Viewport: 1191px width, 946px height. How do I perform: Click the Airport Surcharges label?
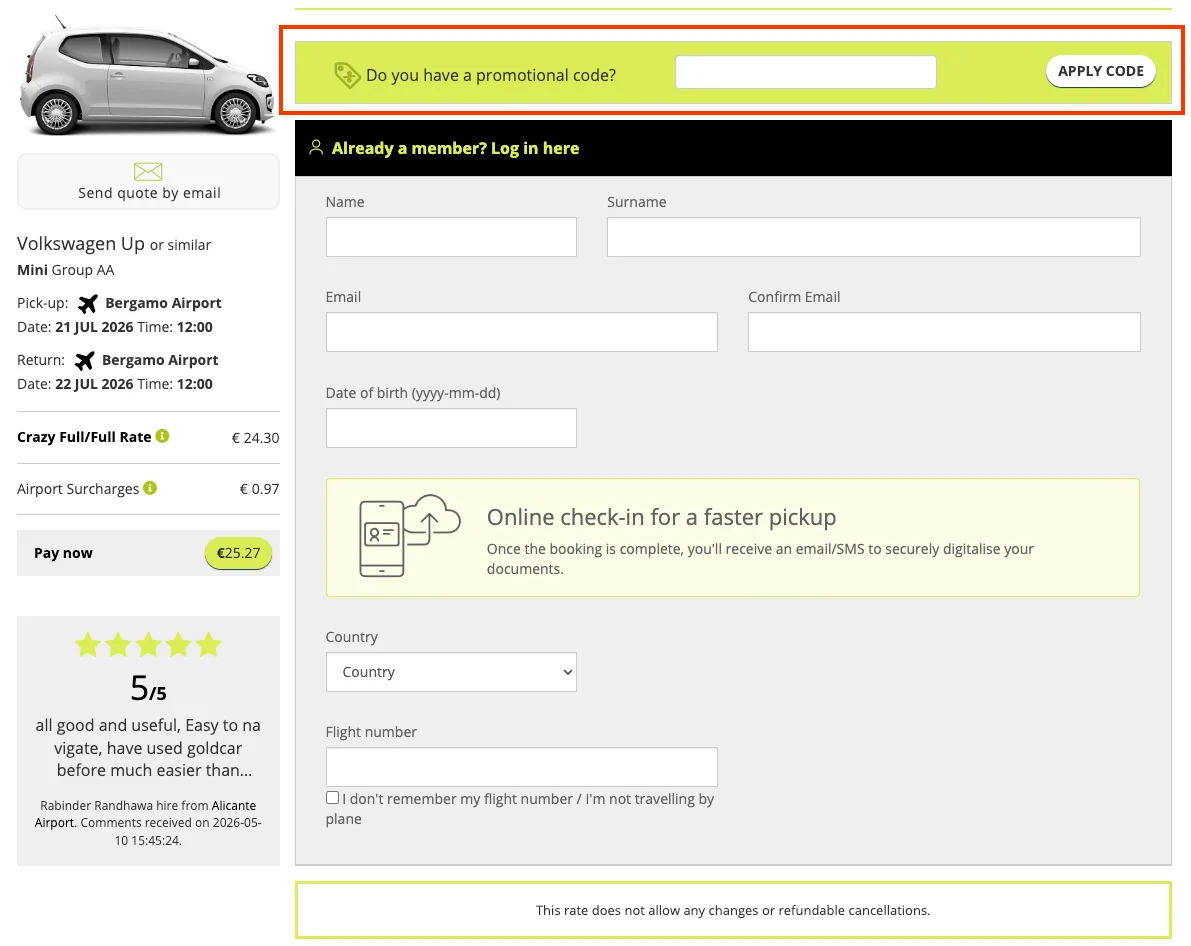tap(78, 489)
